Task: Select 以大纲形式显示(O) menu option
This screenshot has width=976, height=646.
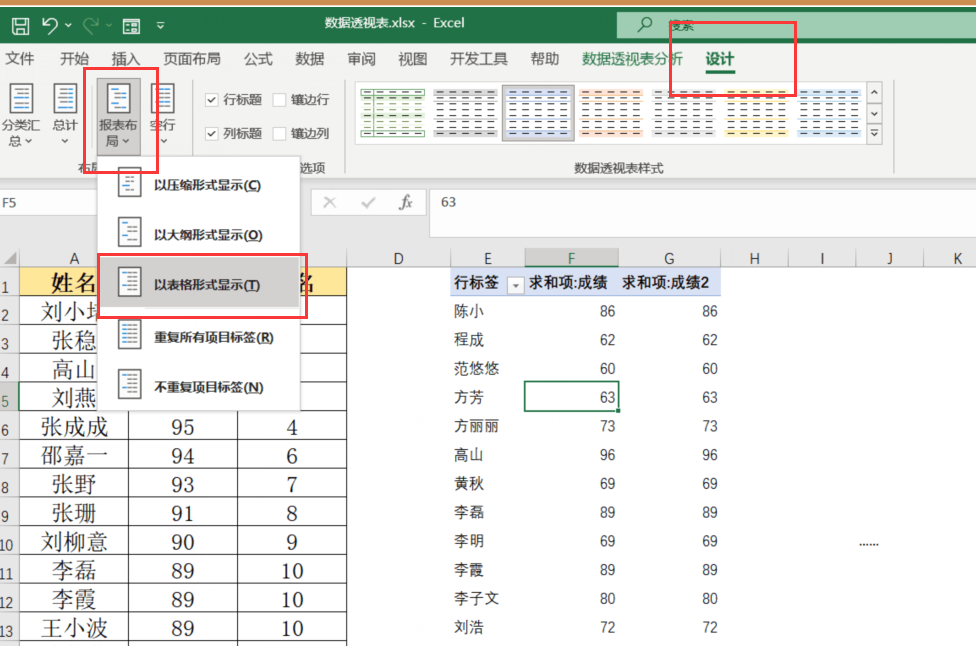Action: (x=199, y=234)
